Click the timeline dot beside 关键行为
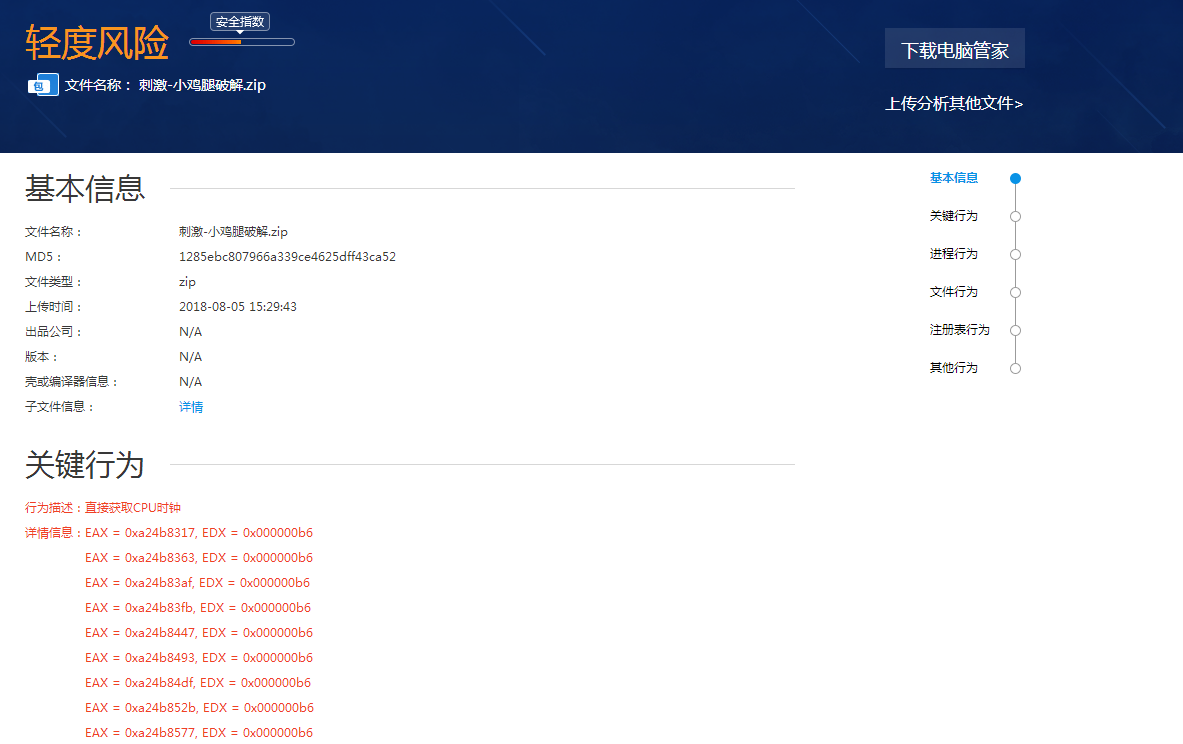Viewport: 1183px width, 744px height. (x=1015, y=216)
